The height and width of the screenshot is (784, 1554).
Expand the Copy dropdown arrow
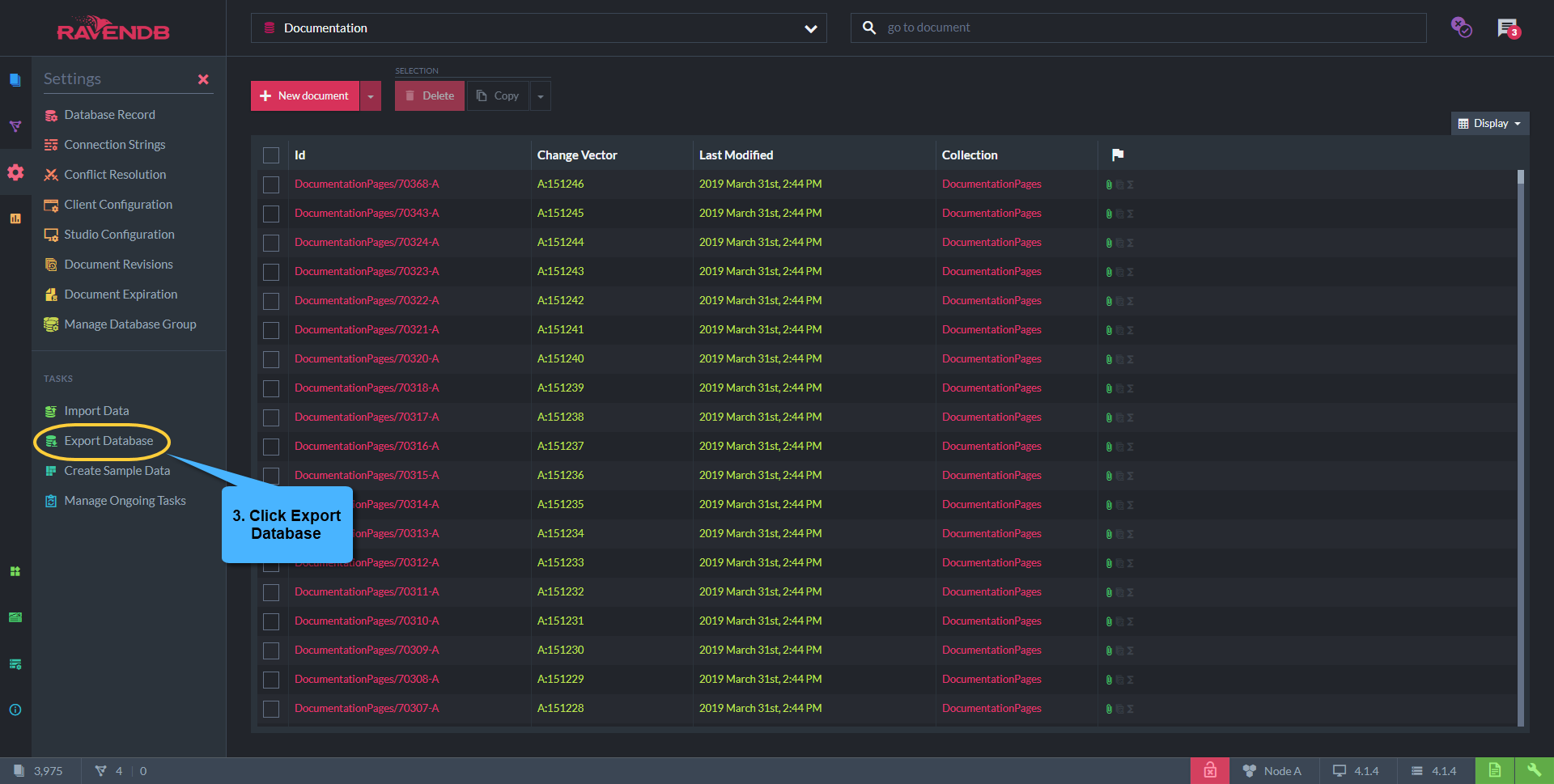[541, 95]
